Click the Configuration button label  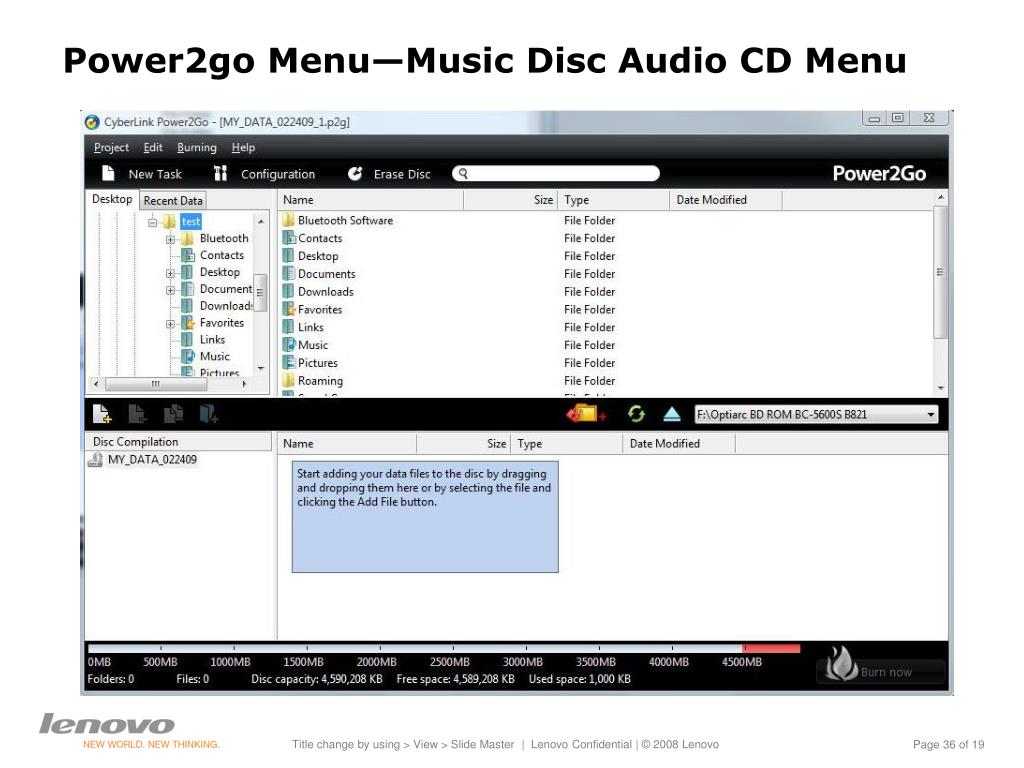278,174
